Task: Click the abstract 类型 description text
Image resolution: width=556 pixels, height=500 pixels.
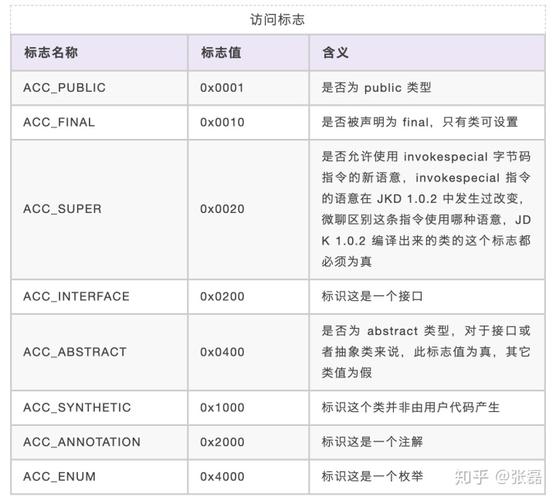Action: coord(426,352)
